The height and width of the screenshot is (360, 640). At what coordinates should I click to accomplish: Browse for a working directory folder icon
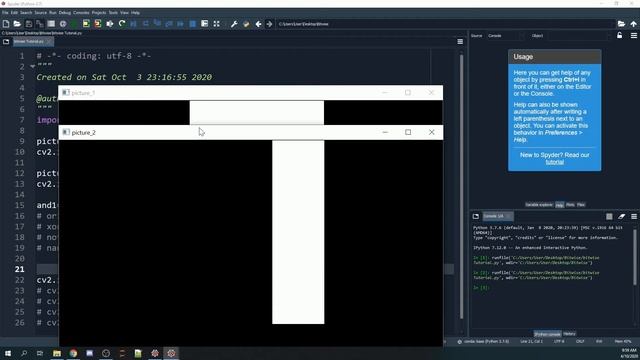(x=621, y=24)
